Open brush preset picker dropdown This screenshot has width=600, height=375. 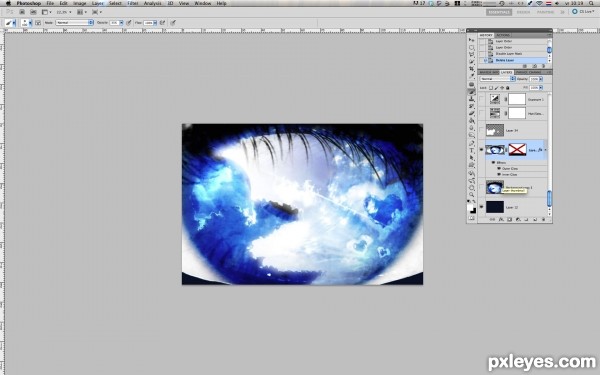31,23
